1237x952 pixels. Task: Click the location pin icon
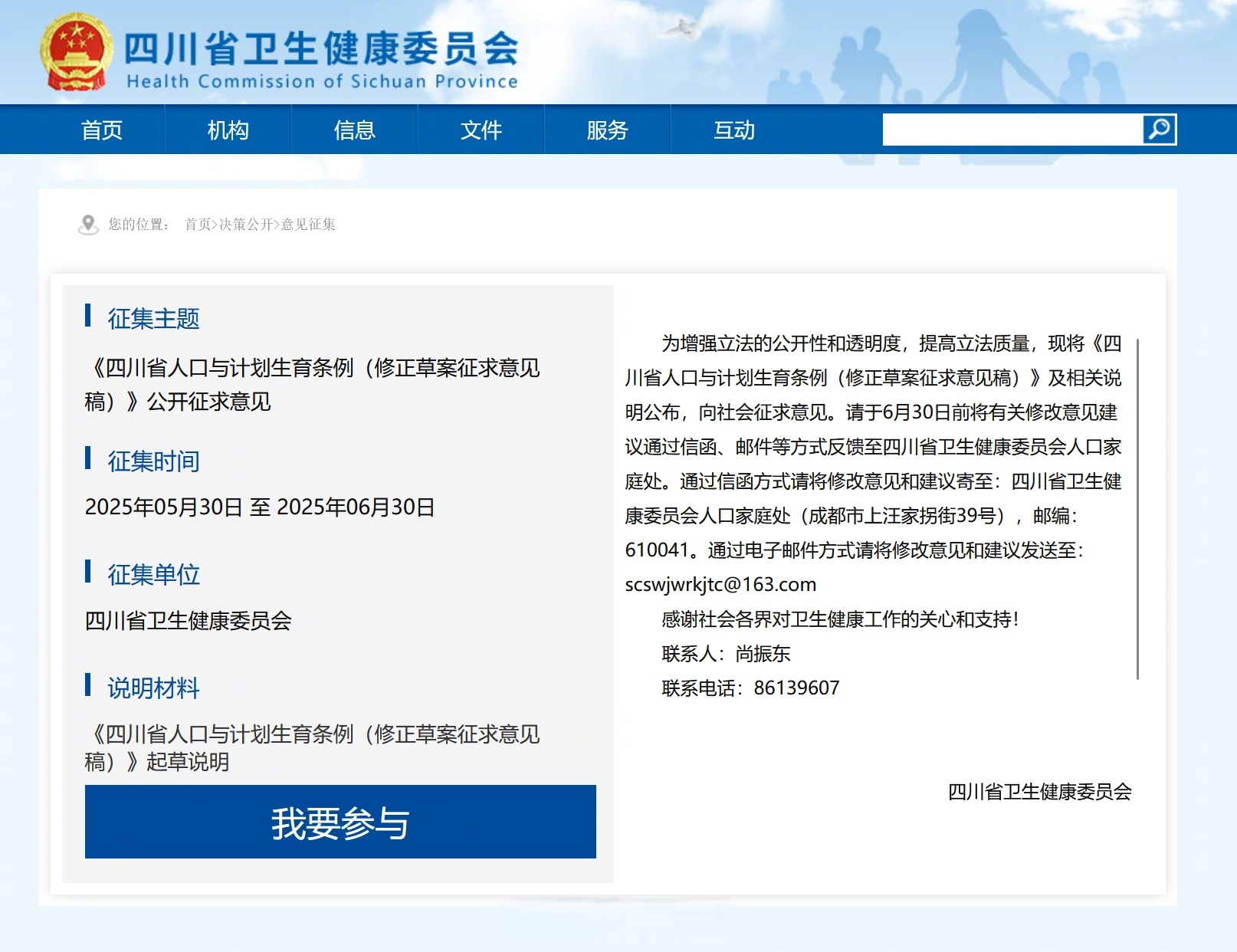point(88,225)
